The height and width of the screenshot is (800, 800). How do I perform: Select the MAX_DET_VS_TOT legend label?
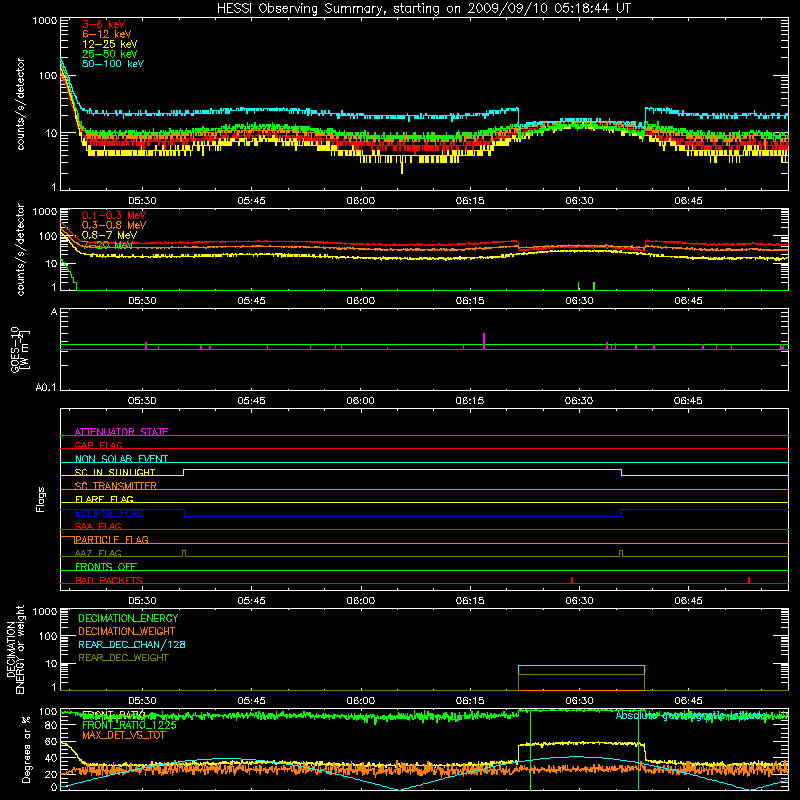(123, 736)
